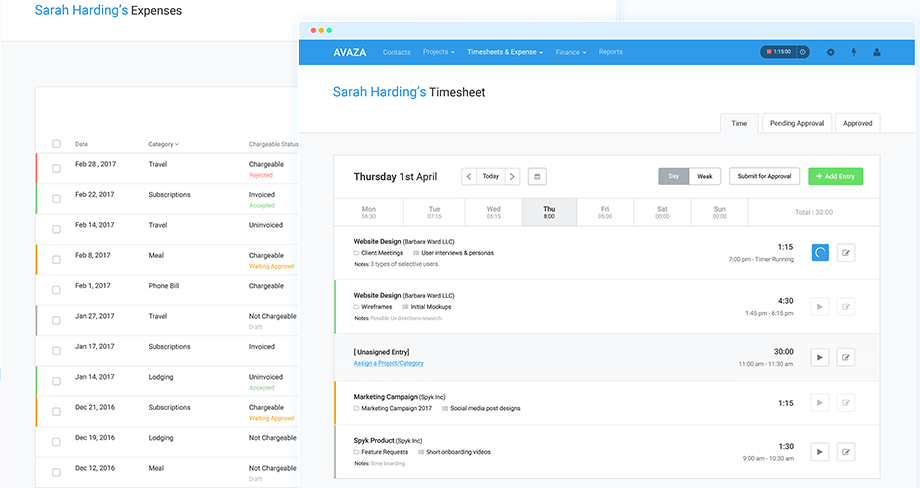This screenshot has height=488, width=920.
Task: Click the Date column header in expenses
Action: point(81,144)
